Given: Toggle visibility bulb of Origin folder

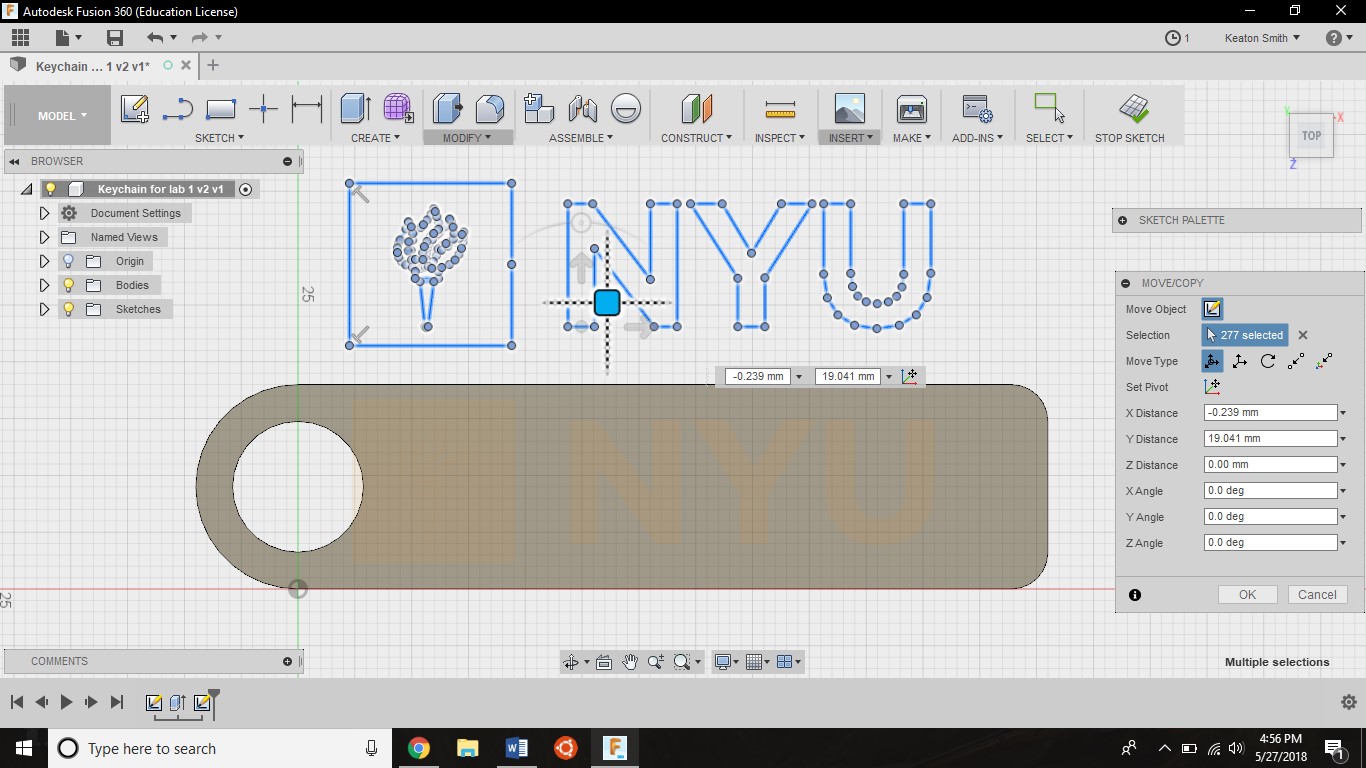Looking at the screenshot, I should click(x=68, y=261).
